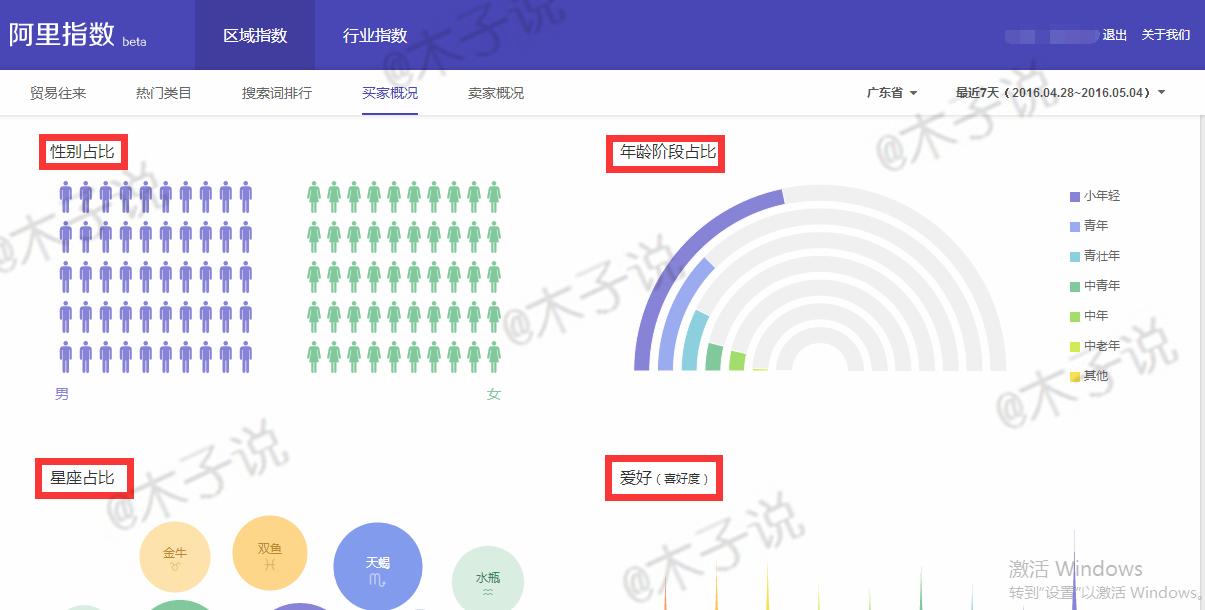
Task: Expand the 区域指数 menu
Action: coord(254,35)
